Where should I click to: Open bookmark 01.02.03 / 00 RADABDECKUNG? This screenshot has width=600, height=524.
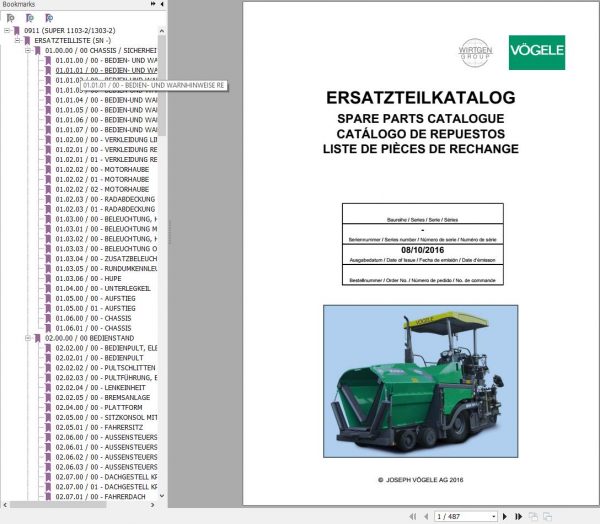105,199
